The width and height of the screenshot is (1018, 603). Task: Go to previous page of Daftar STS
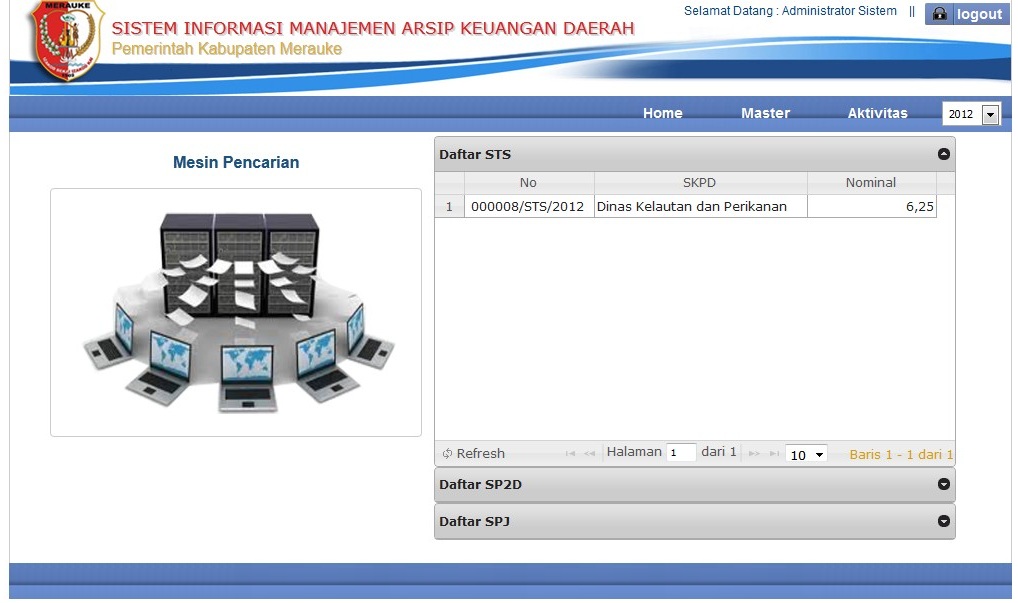(590, 454)
